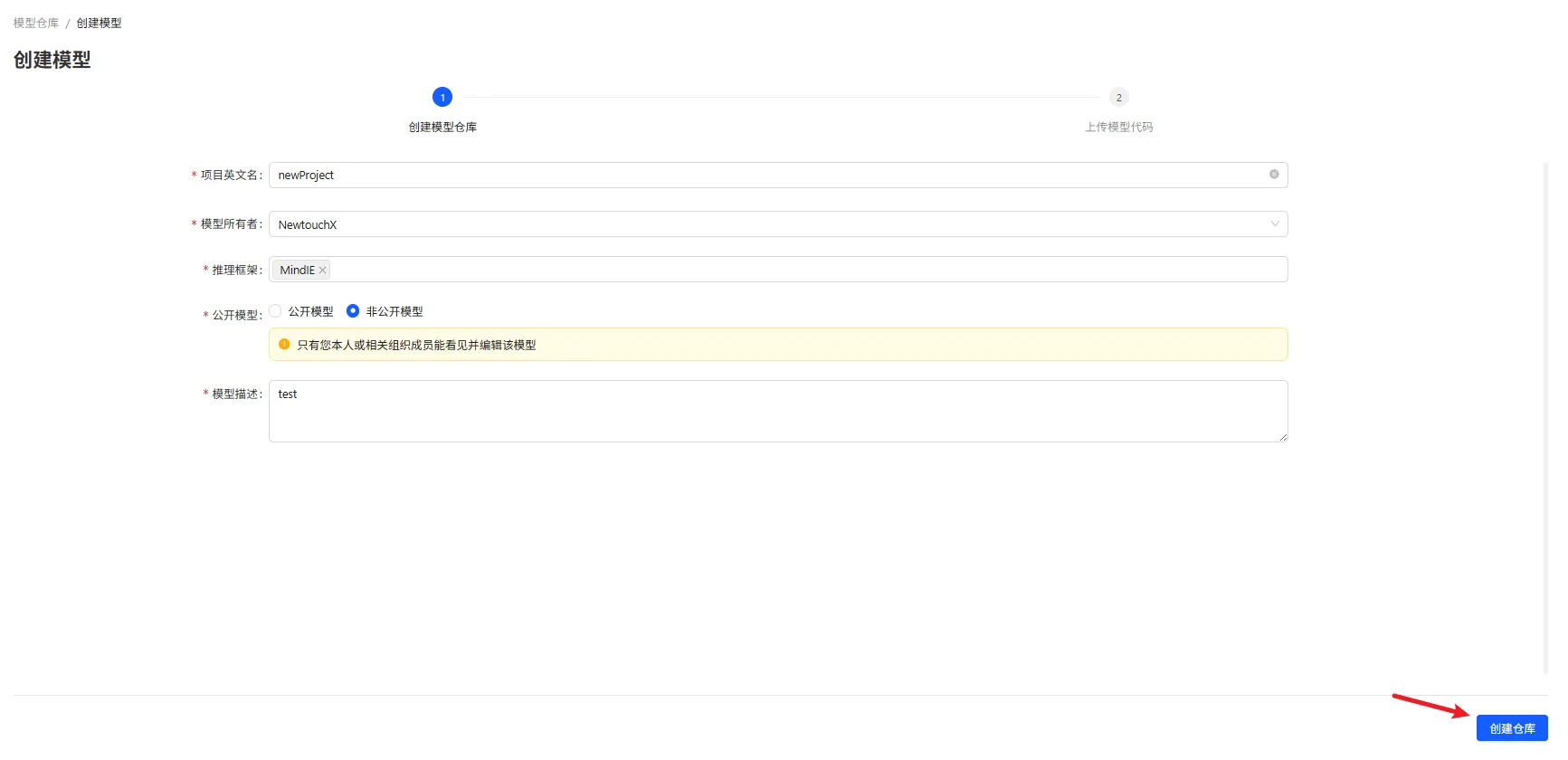Focus the 项目英文名 input field
This screenshot has height=760, width=1568.
pos(778,175)
